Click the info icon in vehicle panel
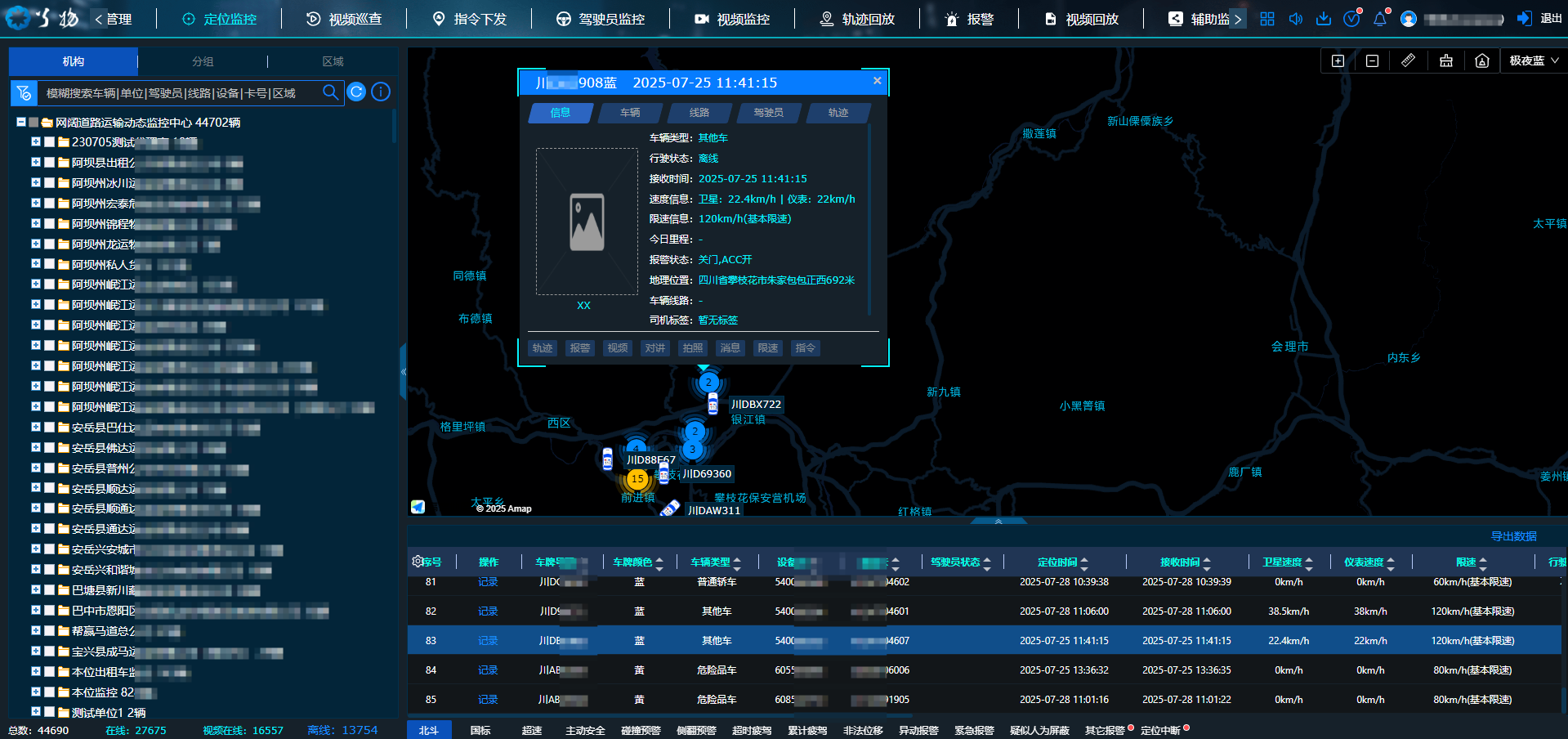 381,92
